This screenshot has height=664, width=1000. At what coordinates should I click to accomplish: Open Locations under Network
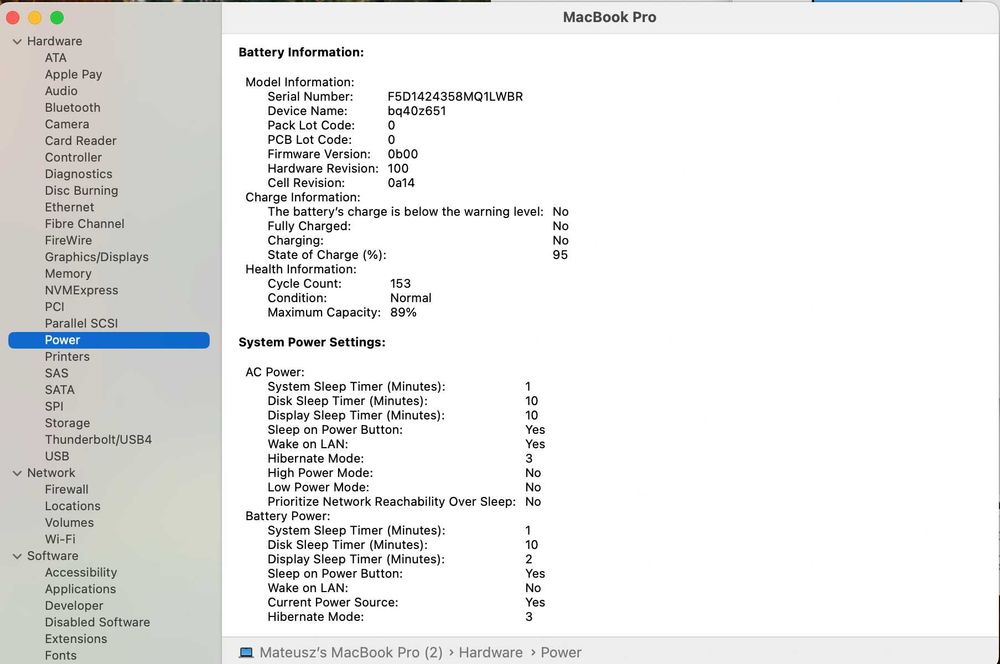click(73, 506)
